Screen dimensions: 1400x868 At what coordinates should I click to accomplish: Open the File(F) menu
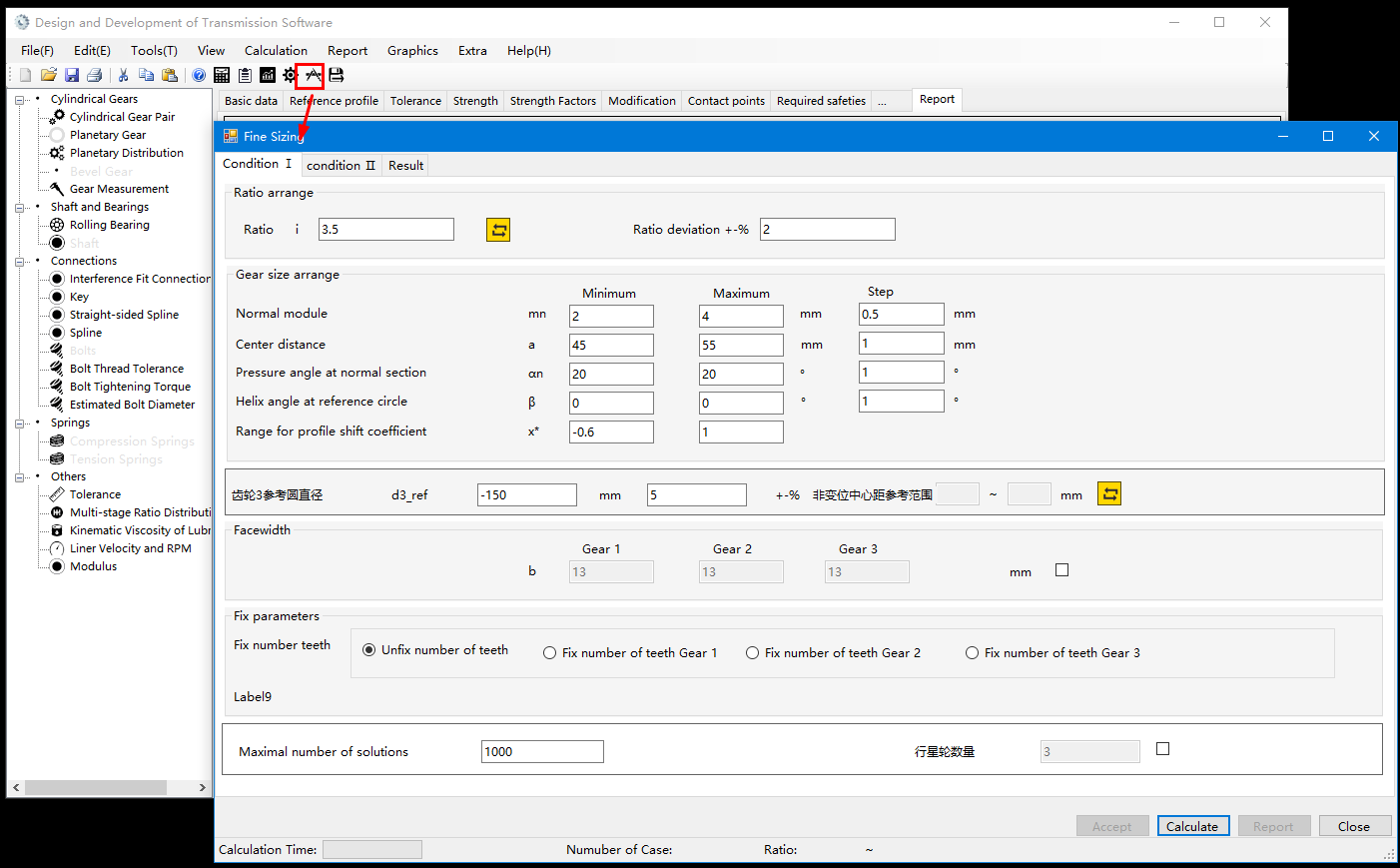point(37,51)
